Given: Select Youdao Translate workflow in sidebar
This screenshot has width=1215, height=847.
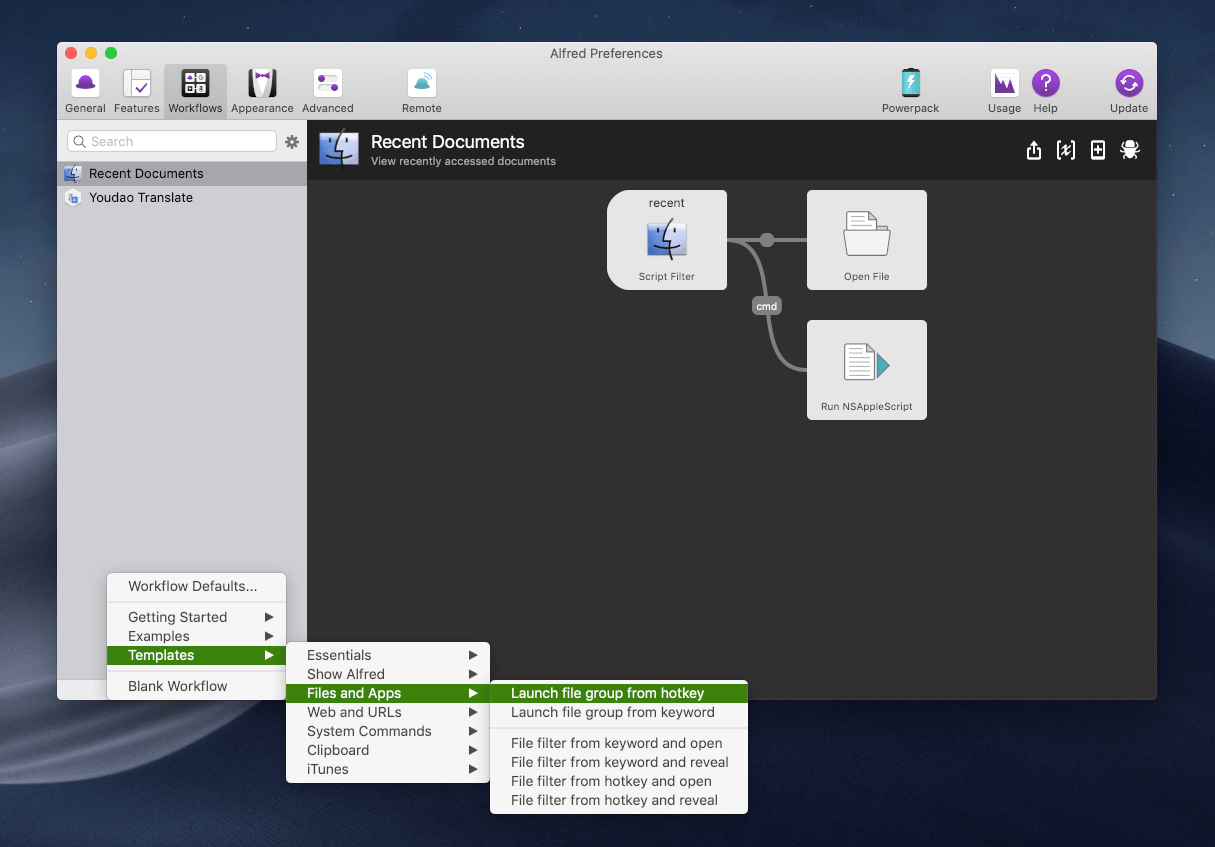Looking at the screenshot, I should point(182,198).
